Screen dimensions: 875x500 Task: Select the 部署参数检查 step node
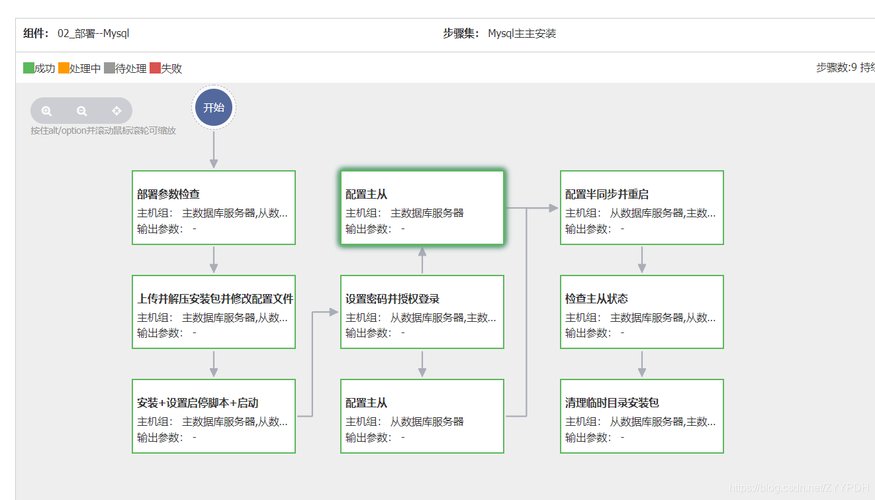pyautogui.click(x=214, y=208)
